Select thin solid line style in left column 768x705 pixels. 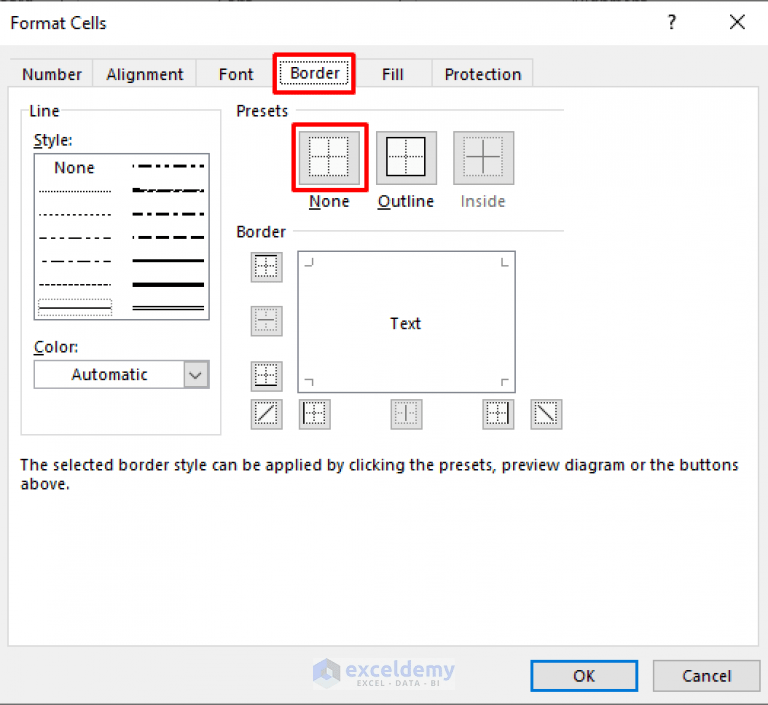point(74,308)
